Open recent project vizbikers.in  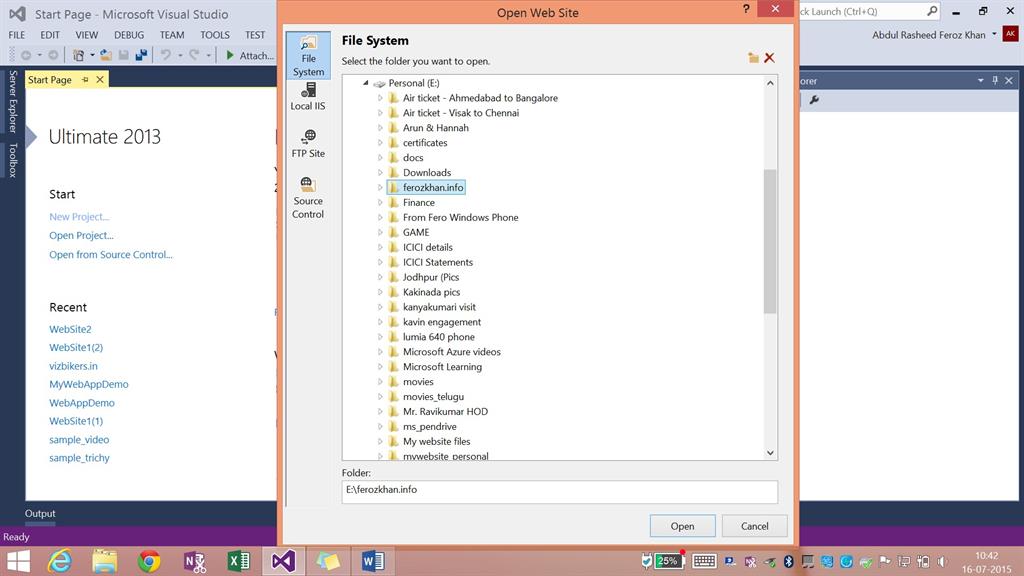click(73, 366)
